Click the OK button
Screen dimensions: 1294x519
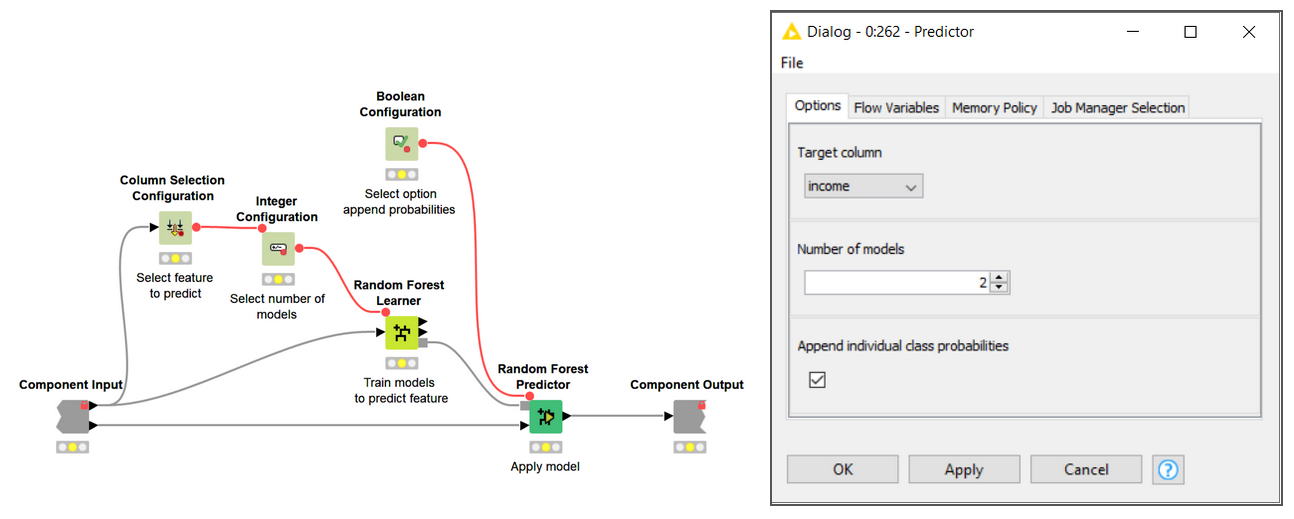point(843,469)
